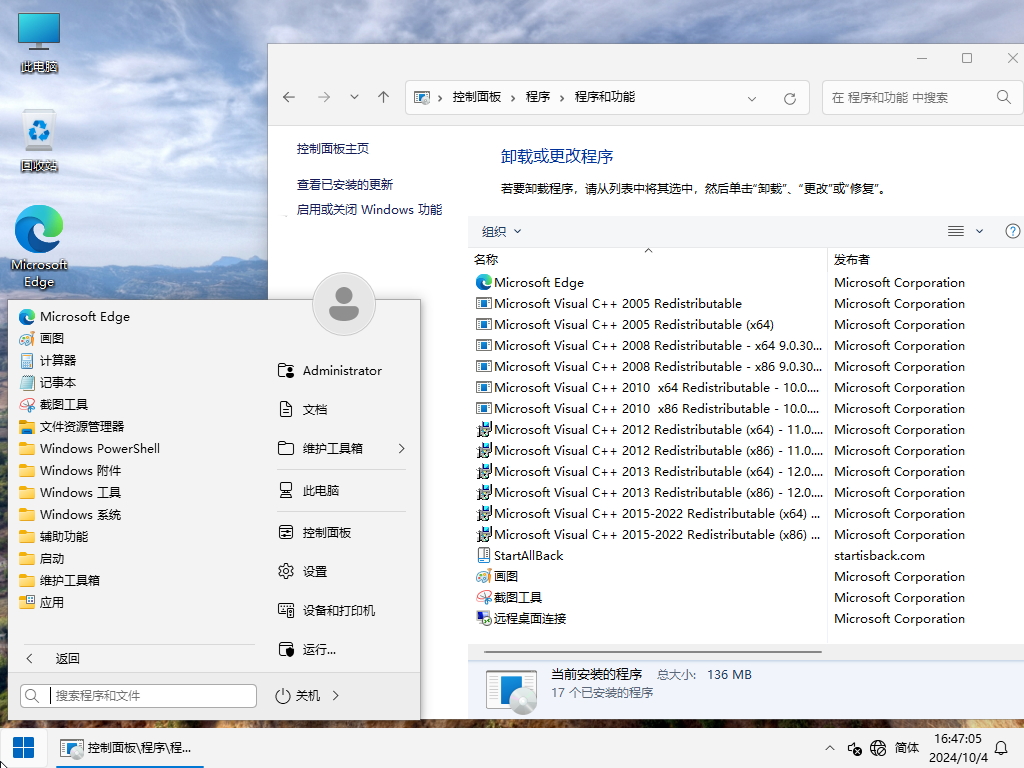Click the forward navigation arrow
This screenshot has width=1024, height=768.
324,97
